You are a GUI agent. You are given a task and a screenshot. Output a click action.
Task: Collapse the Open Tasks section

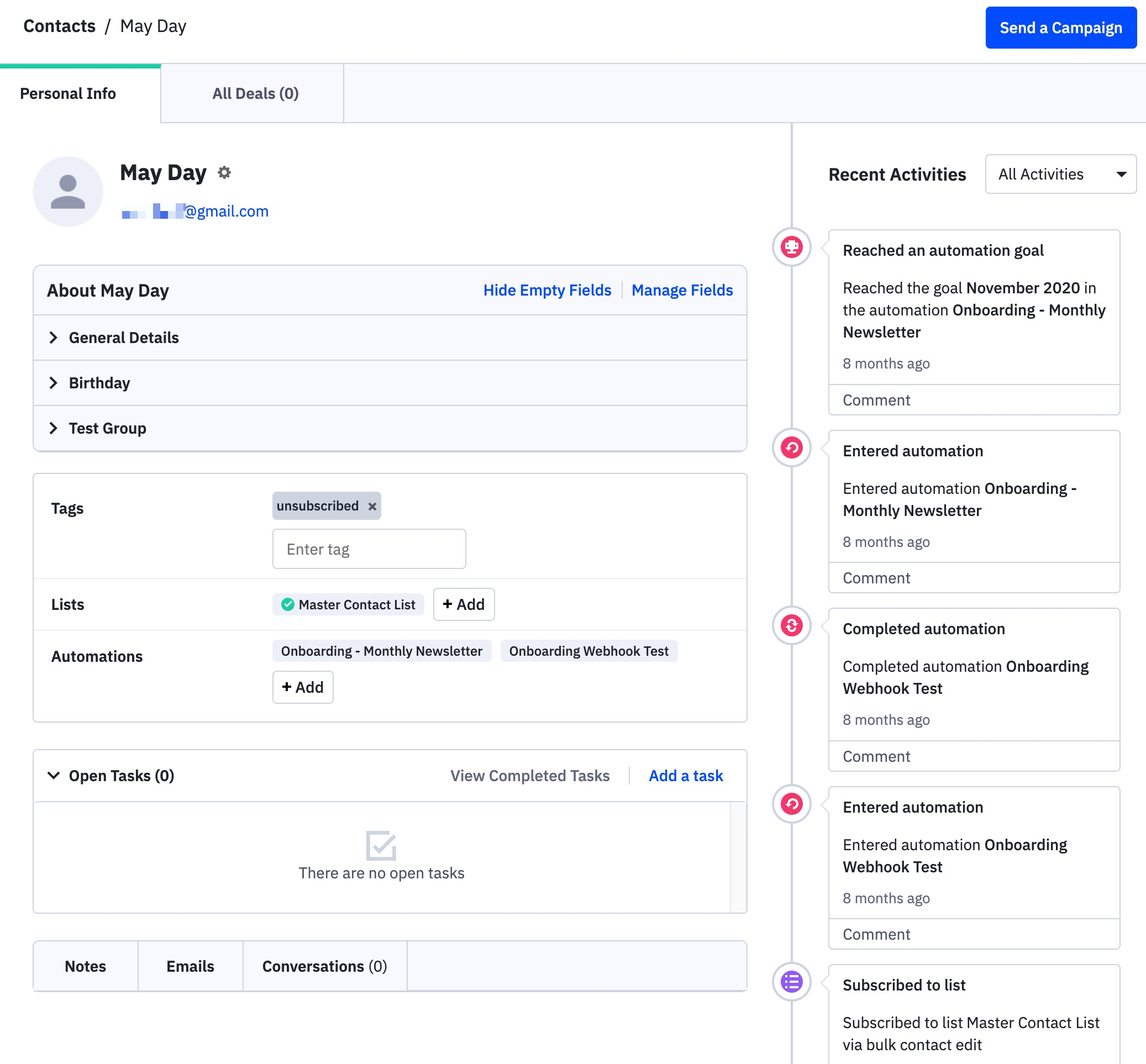pos(54,776)
